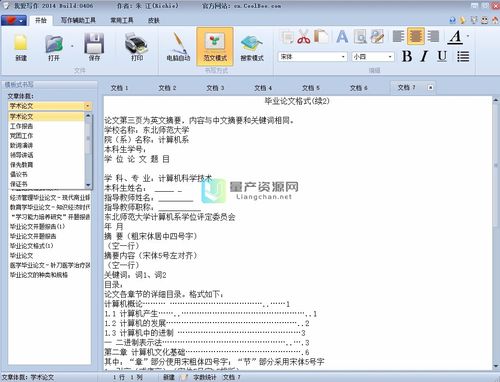
Task: Switch to the 文档 2 tab
Action: point(167,88)
